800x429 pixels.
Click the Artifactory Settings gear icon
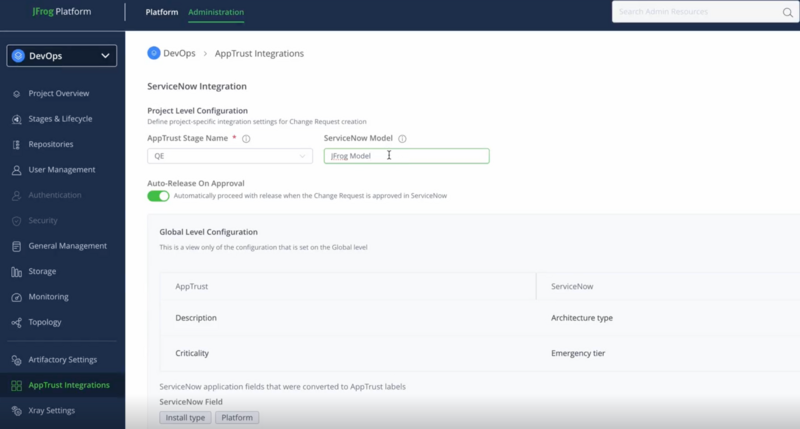point(16,360)
